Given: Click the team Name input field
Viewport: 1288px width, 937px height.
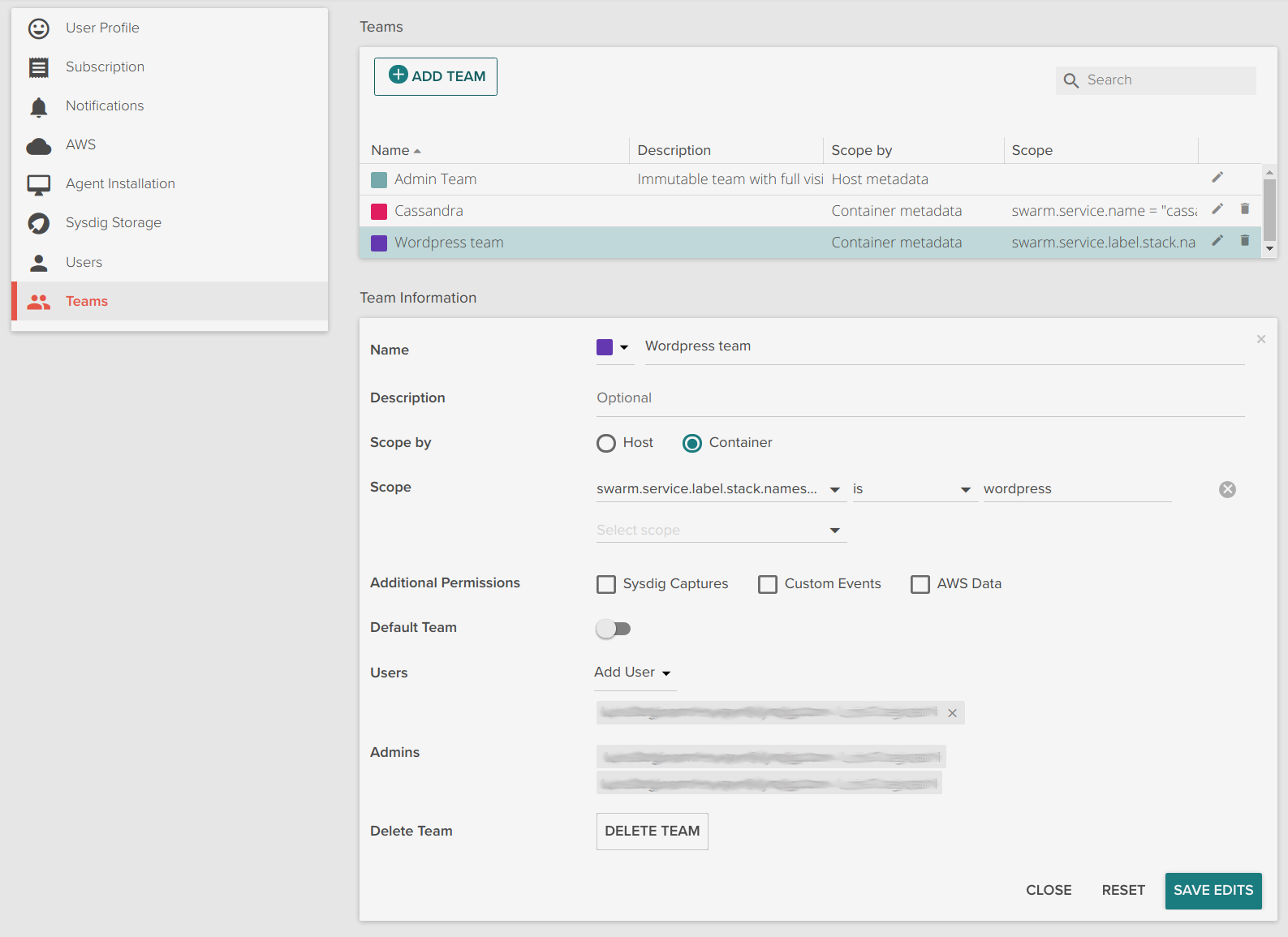Looking at the screenshot, I should (x=945, y=347).
